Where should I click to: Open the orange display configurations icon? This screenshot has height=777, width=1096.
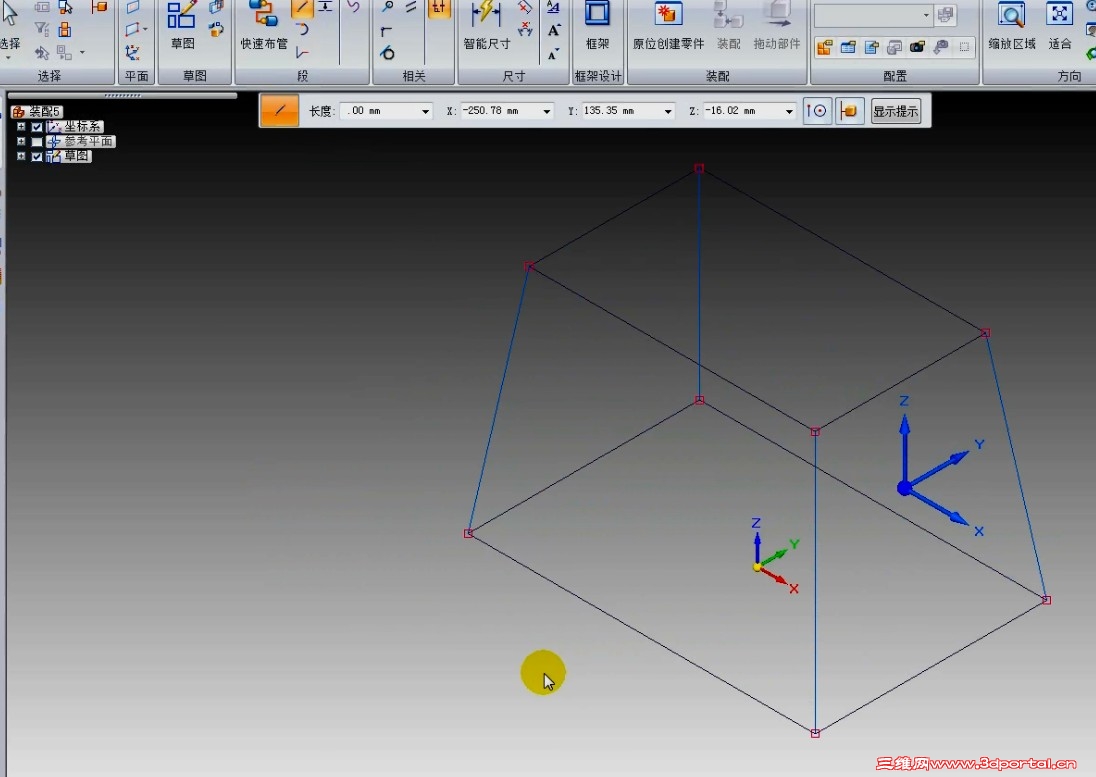pyautogui.click(x=825, y=48)
